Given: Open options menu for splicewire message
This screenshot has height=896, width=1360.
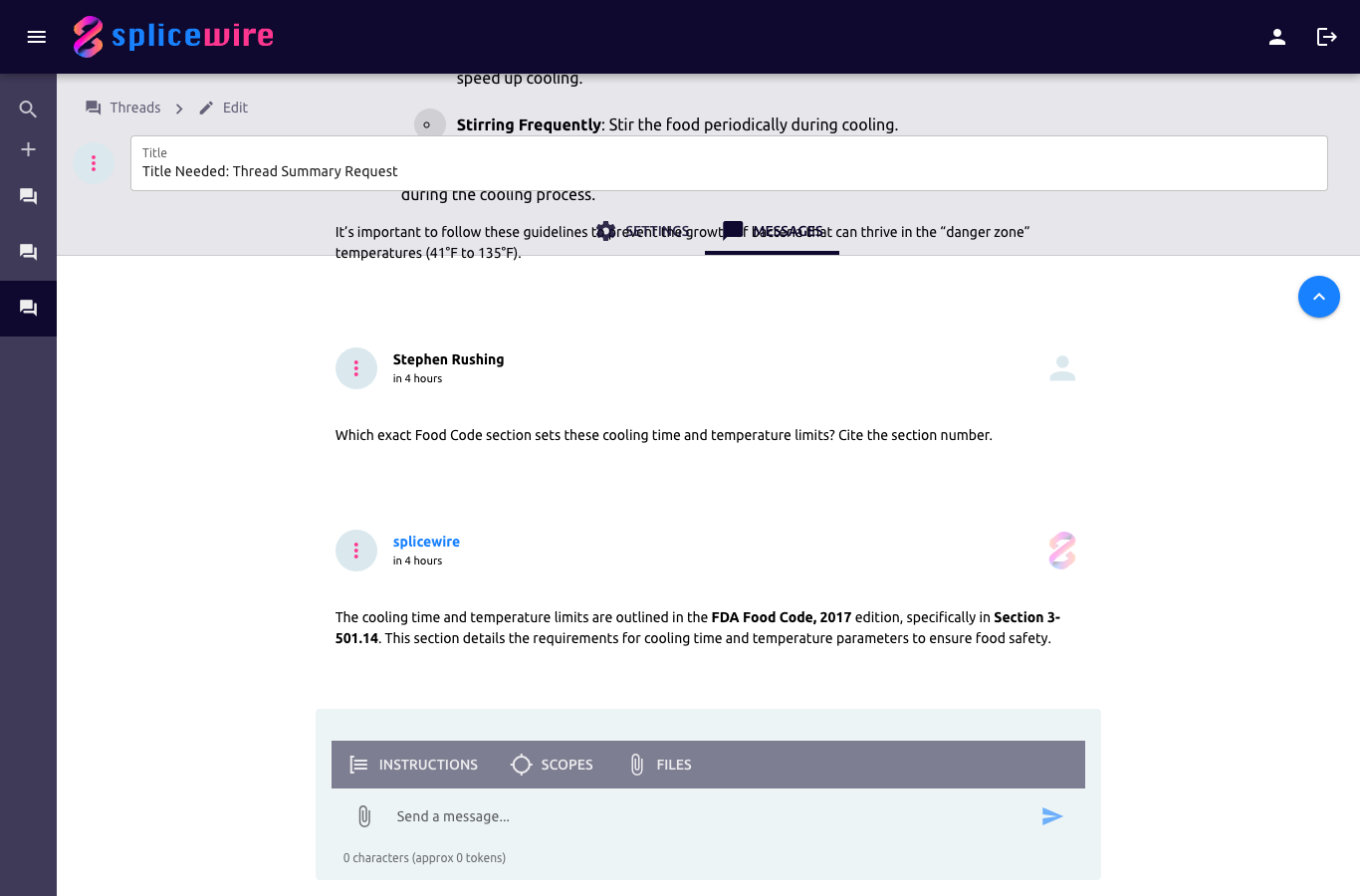Looking at the screenshot, I should (x=356, y=551).
